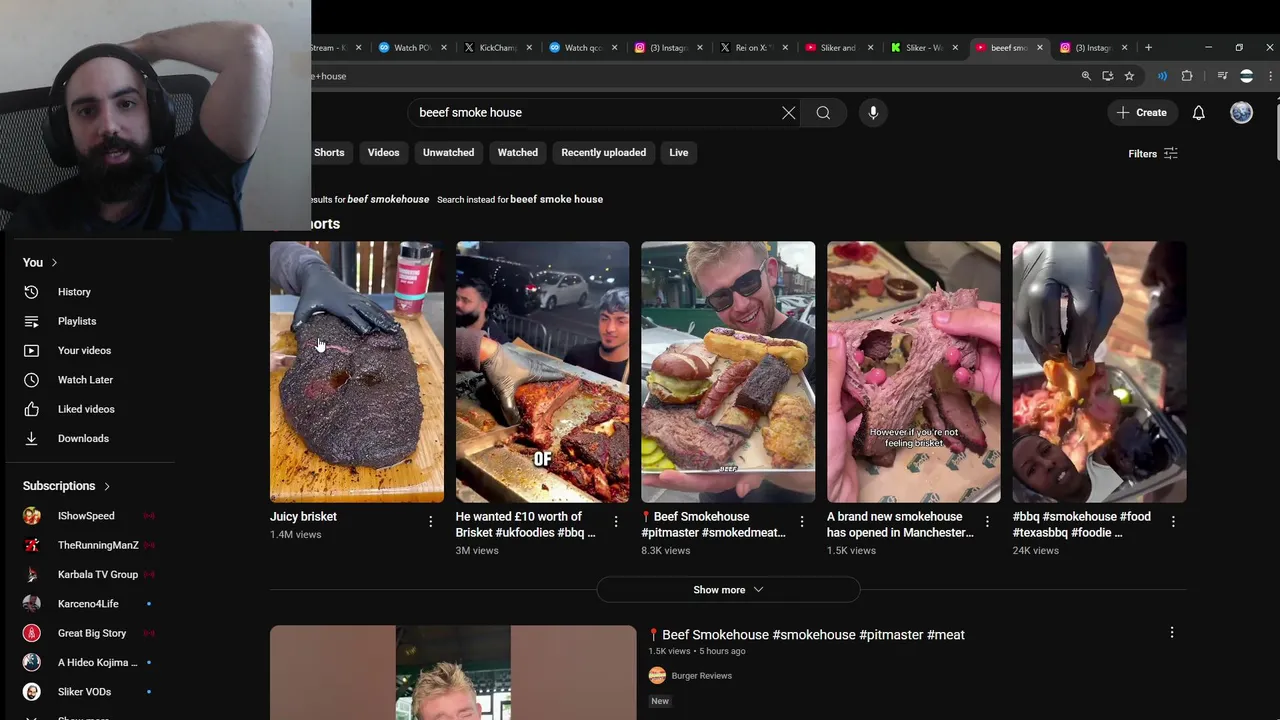Select the Recently uploaded filter chip
The height and width of the screenshot is (720, 1280).
point(603,153)
